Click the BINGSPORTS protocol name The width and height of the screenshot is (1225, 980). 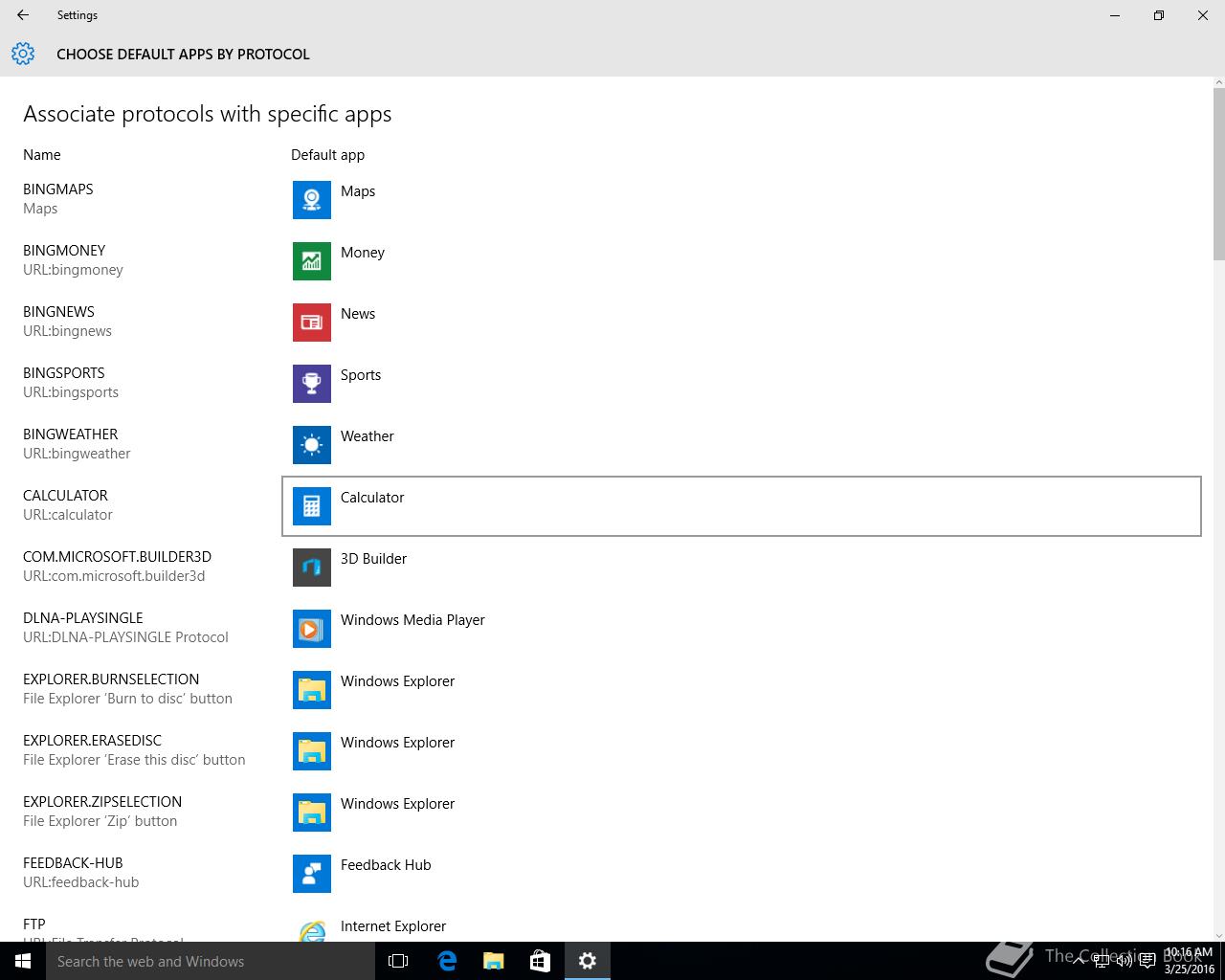click(x=64, y=373)
